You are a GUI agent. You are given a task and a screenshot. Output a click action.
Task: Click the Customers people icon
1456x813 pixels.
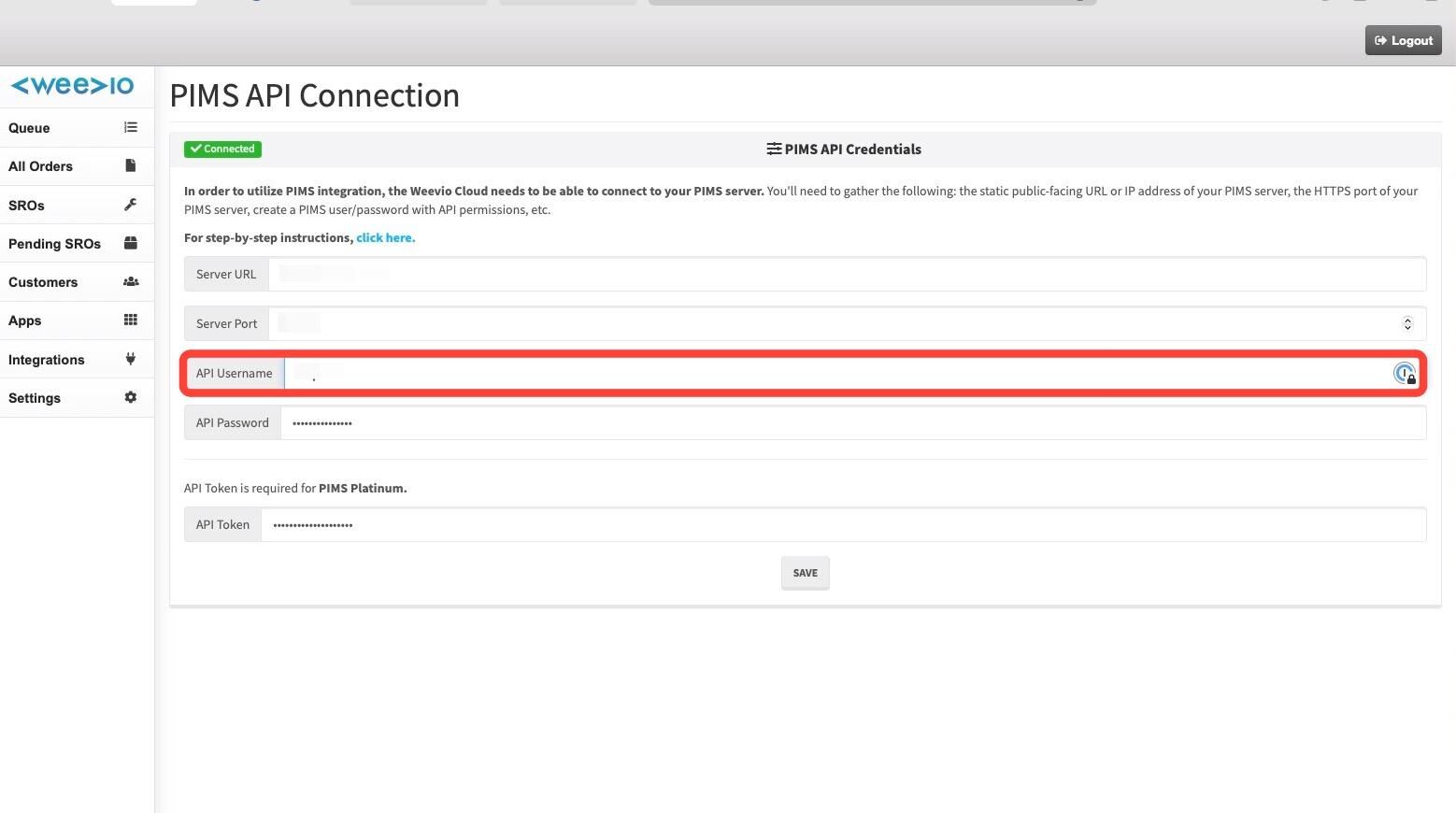tap(131, 281)
